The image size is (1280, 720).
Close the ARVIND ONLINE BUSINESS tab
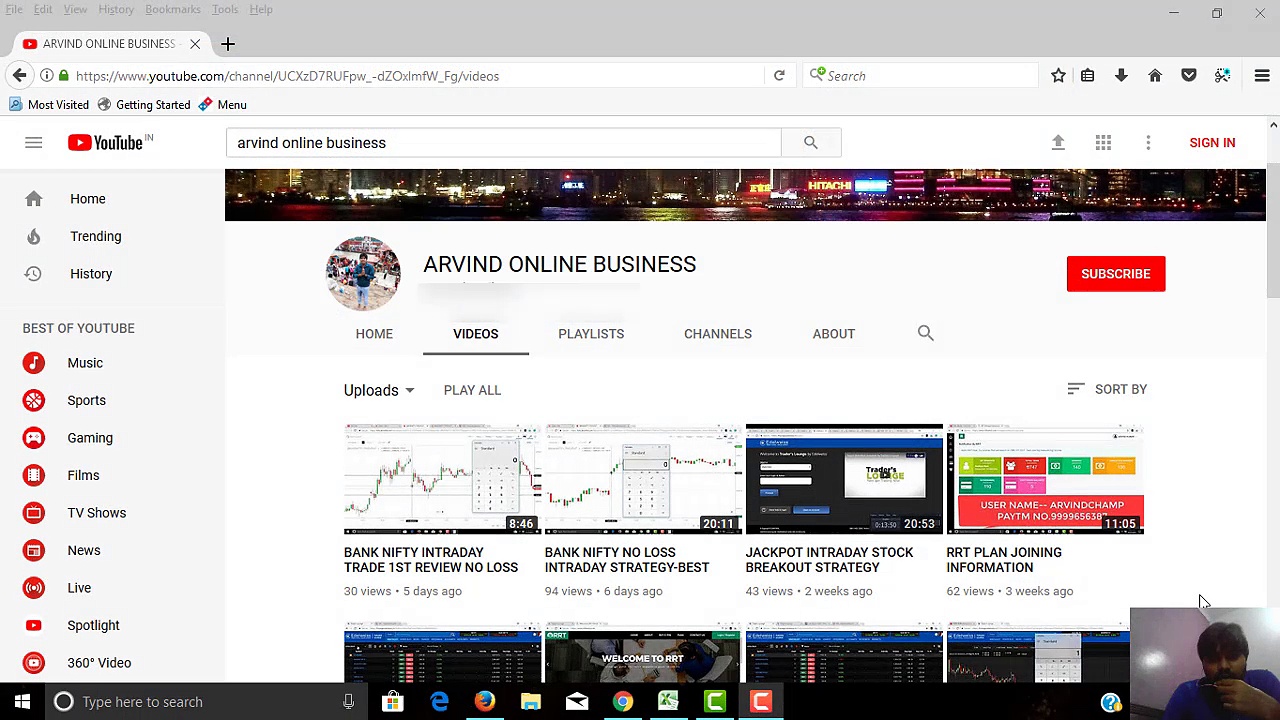pyautogui.click(x=195, y=44)
